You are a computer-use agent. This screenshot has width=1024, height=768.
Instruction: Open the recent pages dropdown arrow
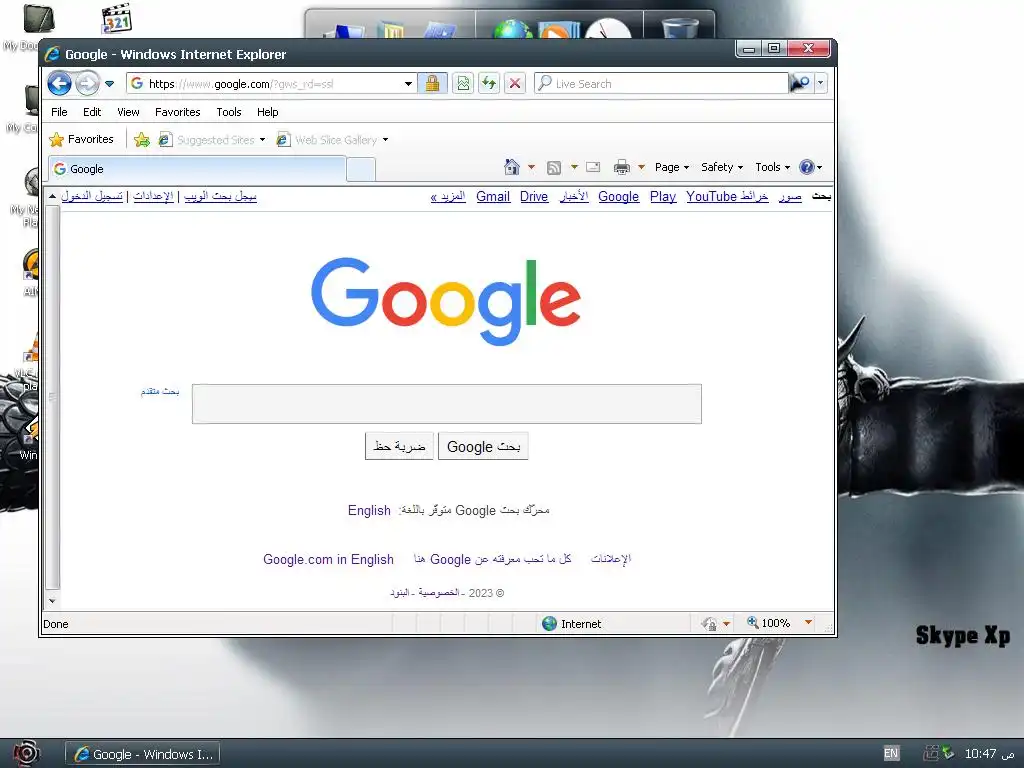[110, 84]
